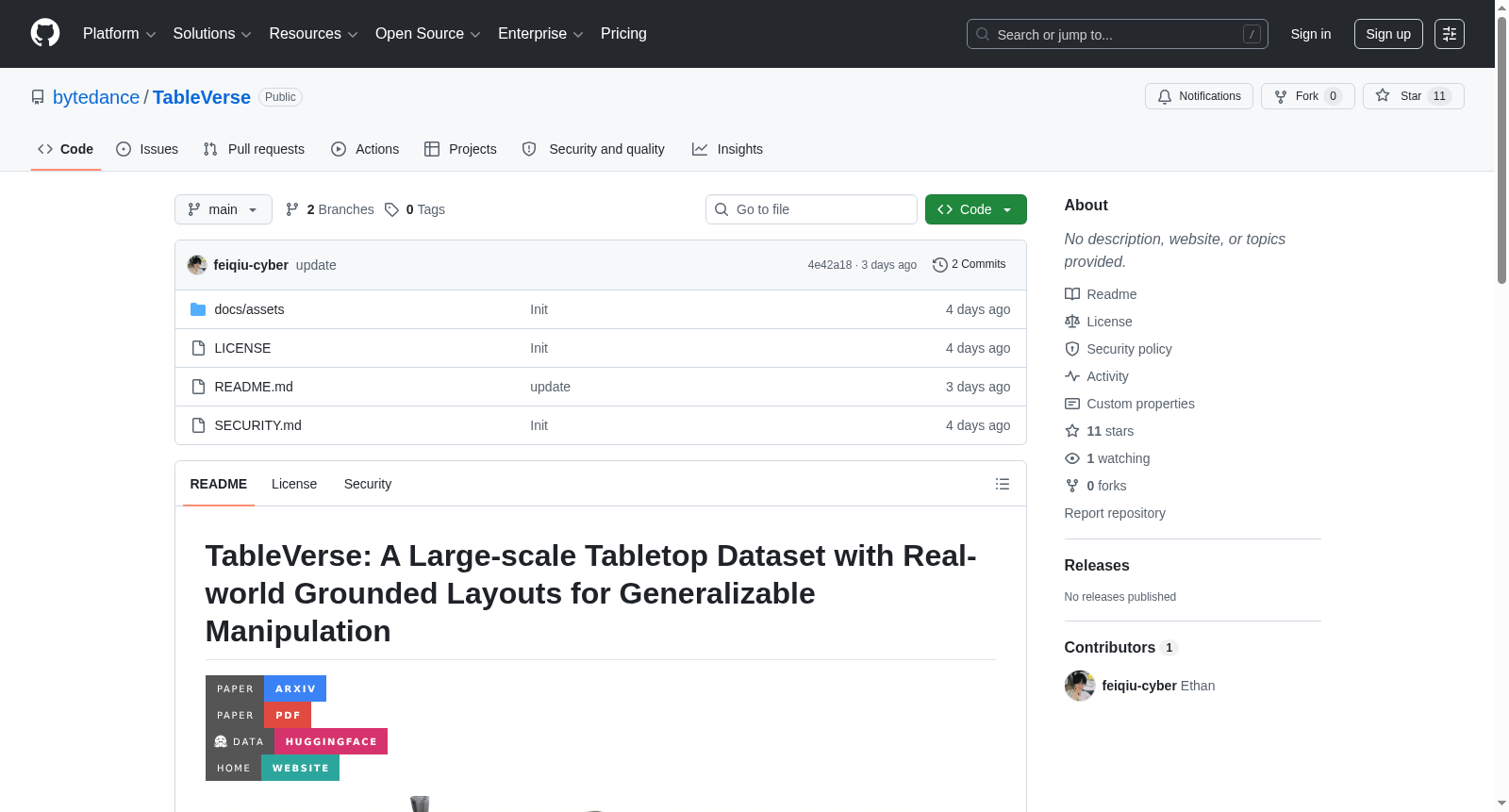Viewport: 1509px width, 812px height.
Task: View the 0 Tags page
Action: click(x=415, y=209)
